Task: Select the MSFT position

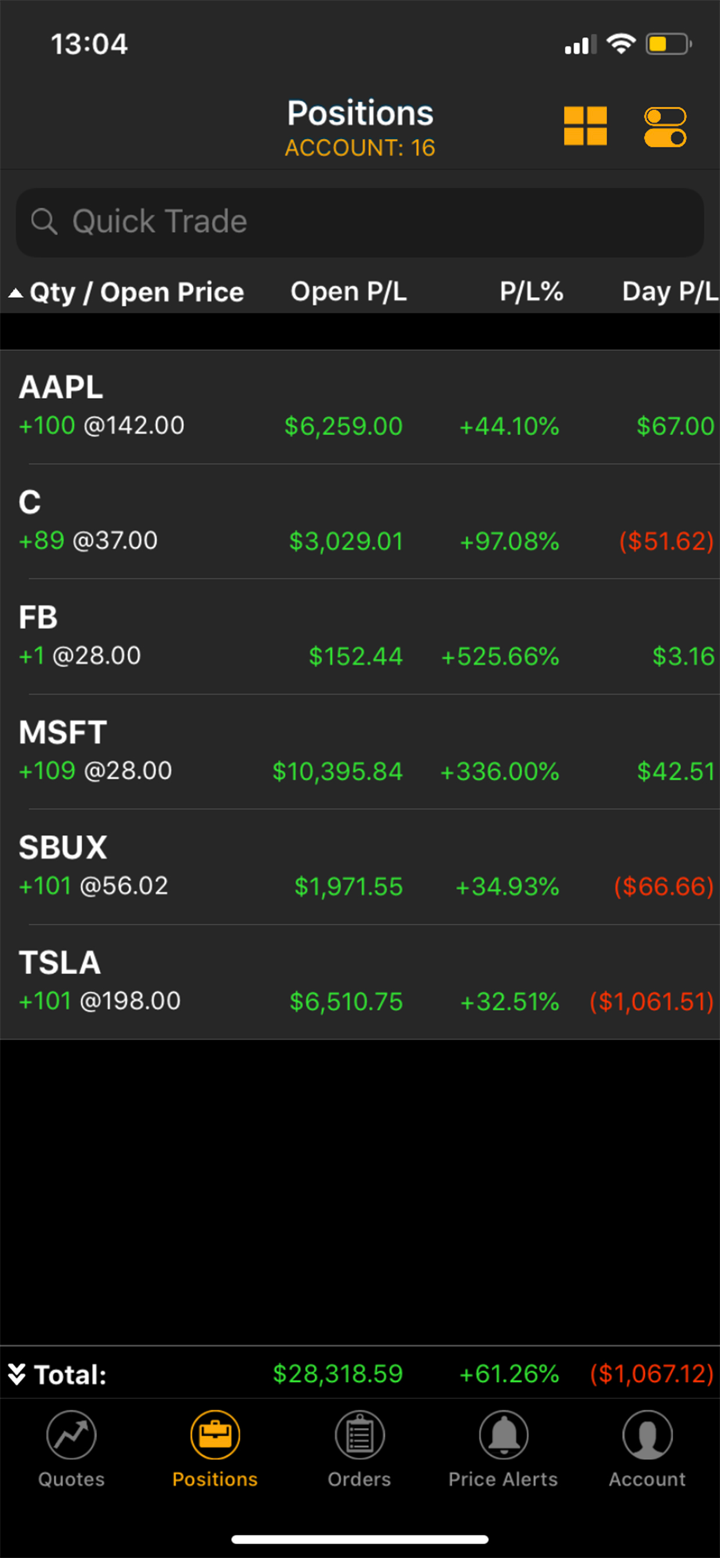Action: pyautogui.click(x=360, y=752)
